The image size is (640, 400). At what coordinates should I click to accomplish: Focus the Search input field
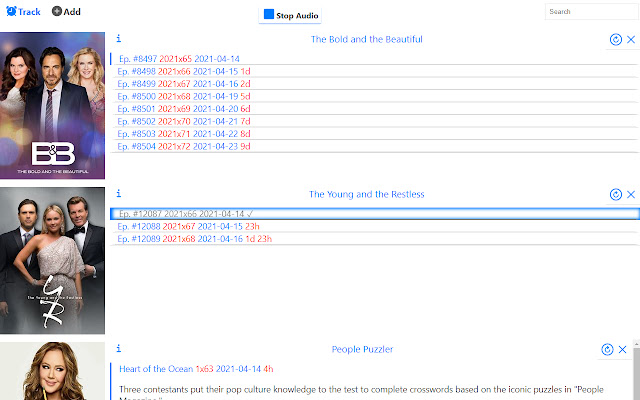click(591, 12)
